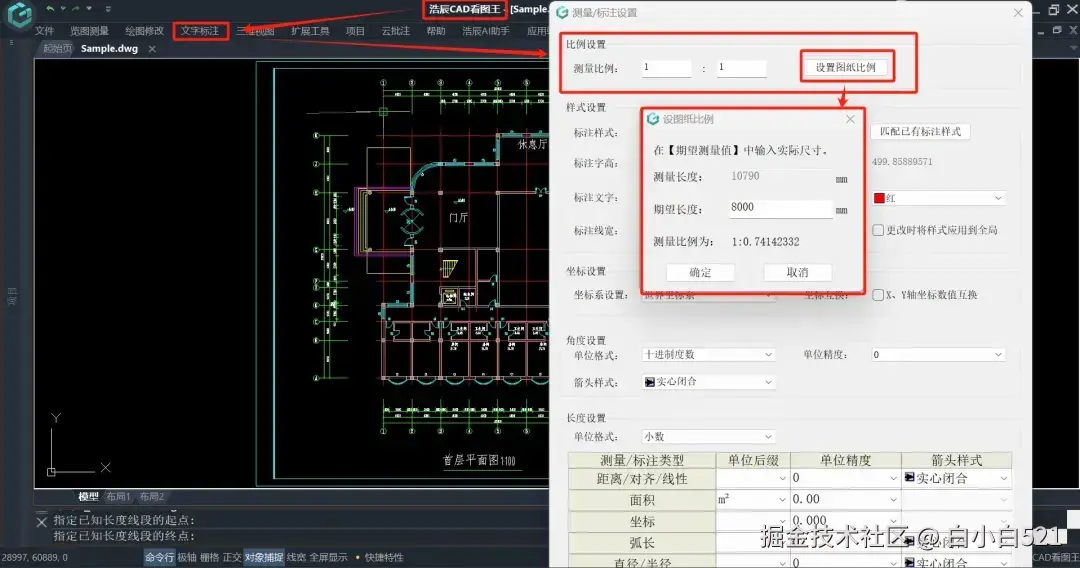
Task: Open the 览图测量 menu
Action: point(90,31)
